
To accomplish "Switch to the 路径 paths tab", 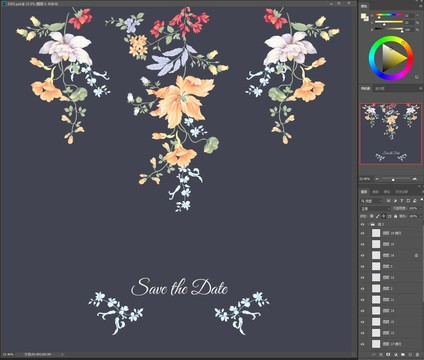I will pos(387,192).
